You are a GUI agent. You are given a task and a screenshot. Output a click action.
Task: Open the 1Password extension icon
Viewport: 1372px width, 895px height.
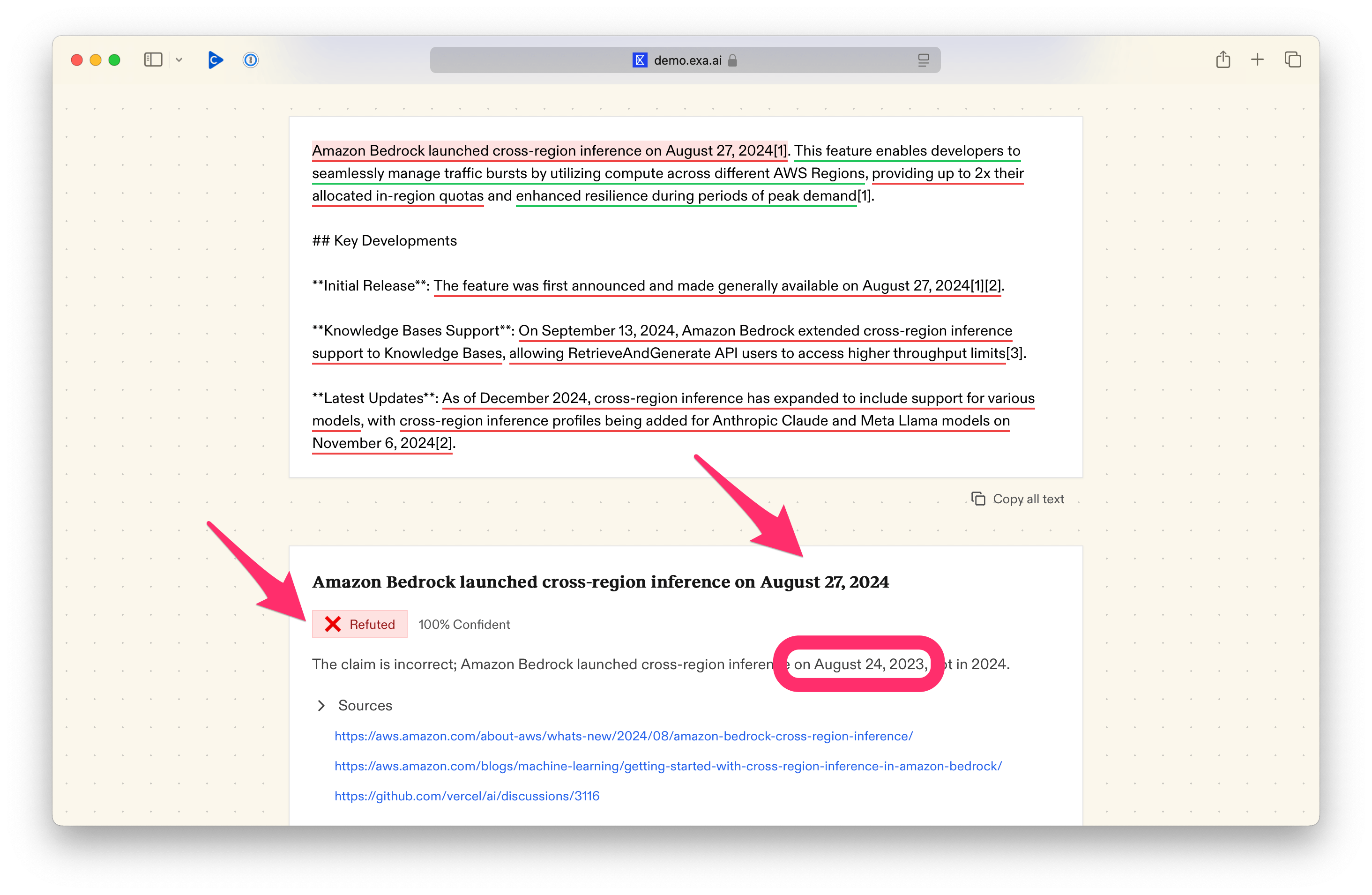tap(250, 60)
